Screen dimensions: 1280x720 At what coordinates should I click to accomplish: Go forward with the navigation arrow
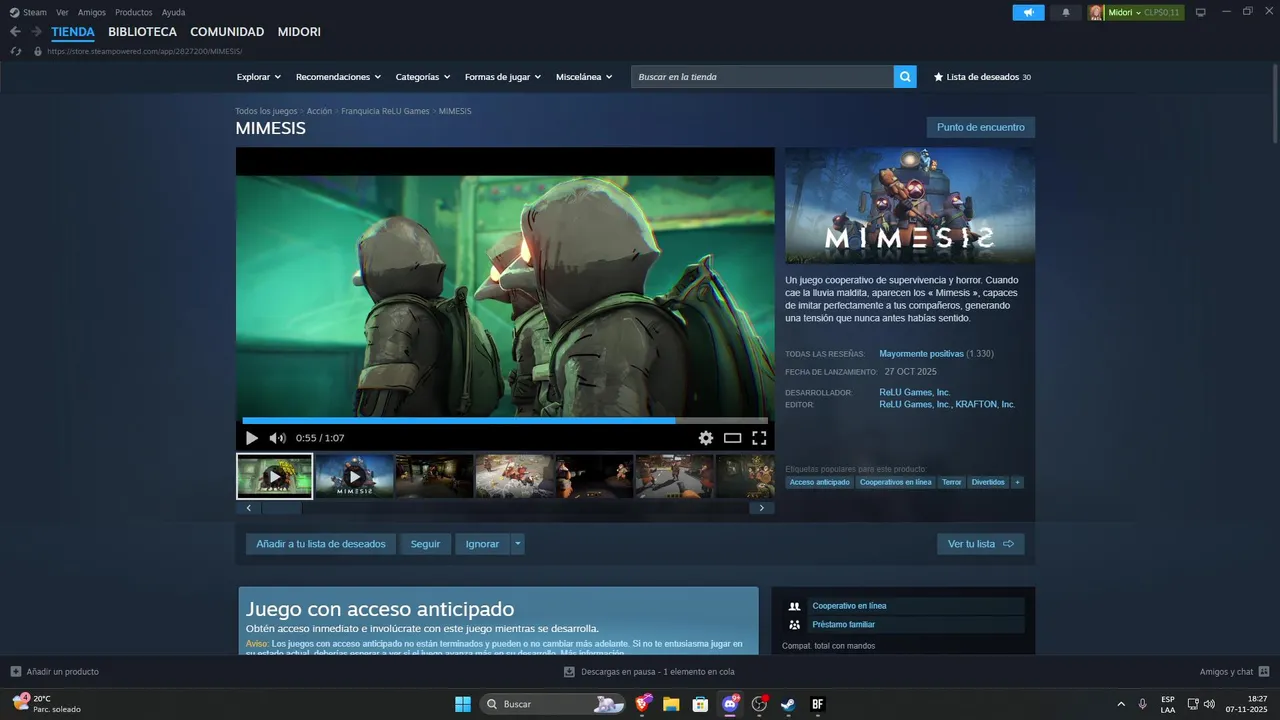[36, 32]
